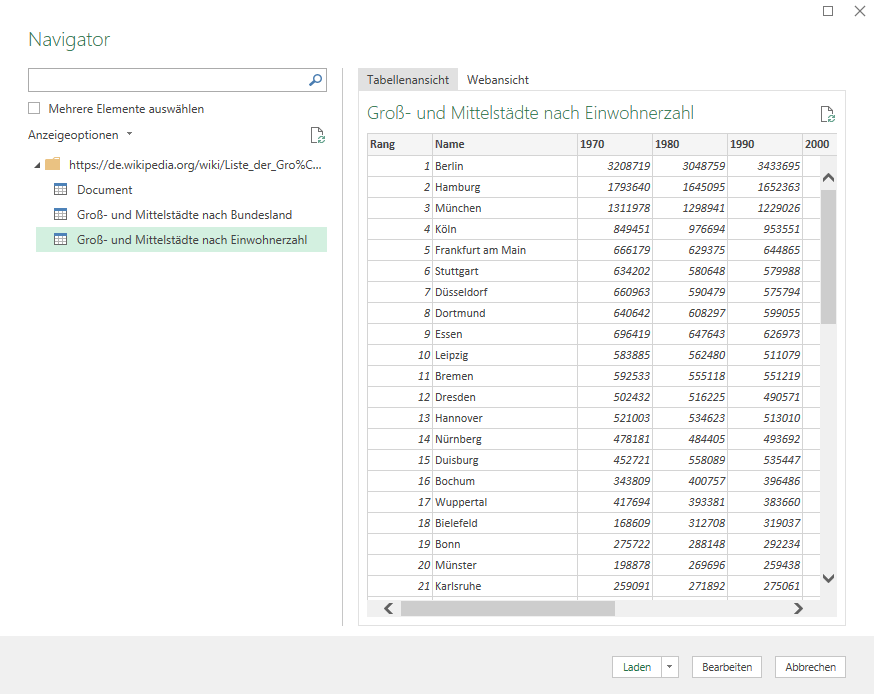The image size is (874, 694).
Task: Select the Tabellenansicht tab
Action: click(408, 80)
